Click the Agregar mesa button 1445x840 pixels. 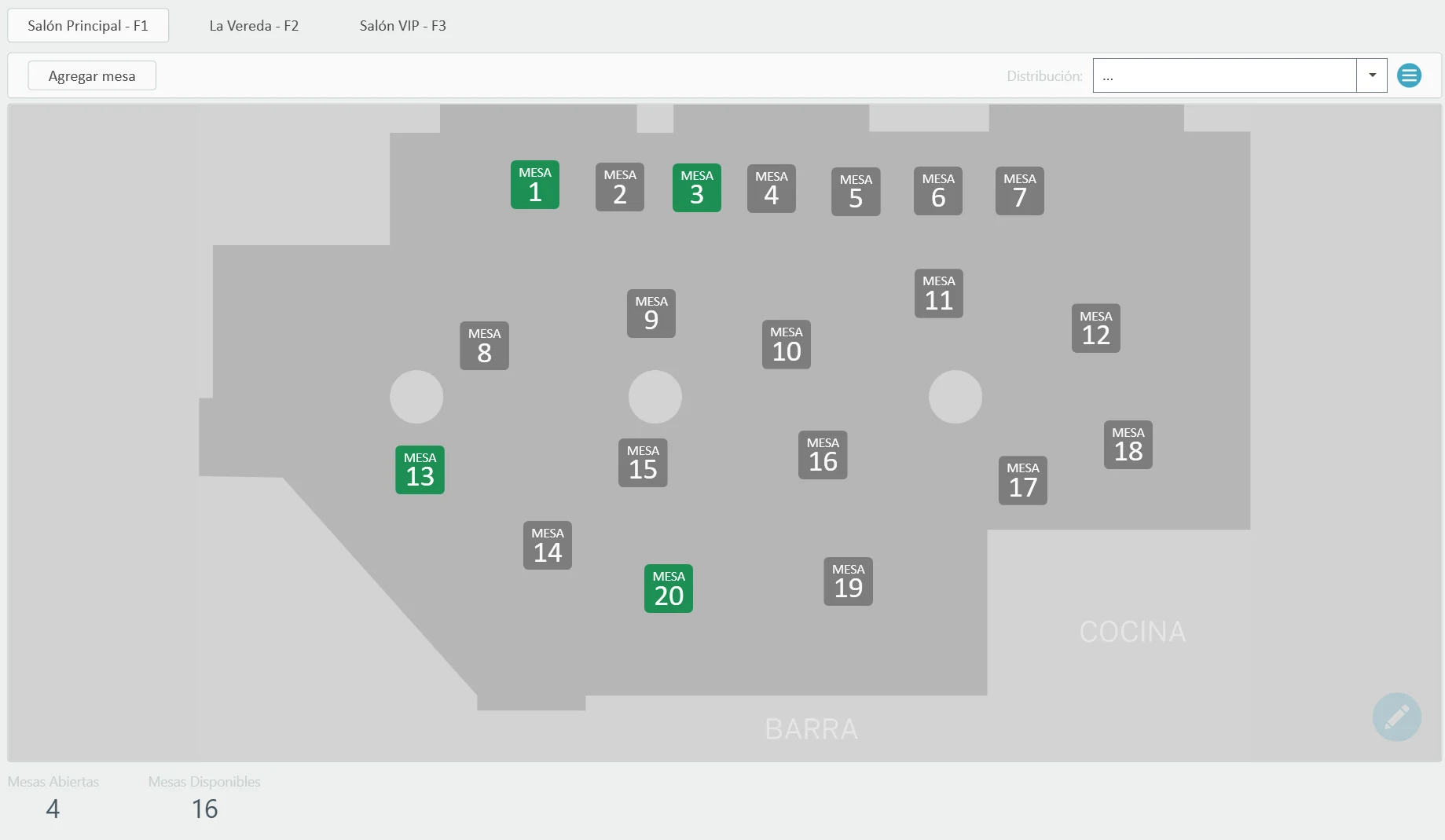92,75
